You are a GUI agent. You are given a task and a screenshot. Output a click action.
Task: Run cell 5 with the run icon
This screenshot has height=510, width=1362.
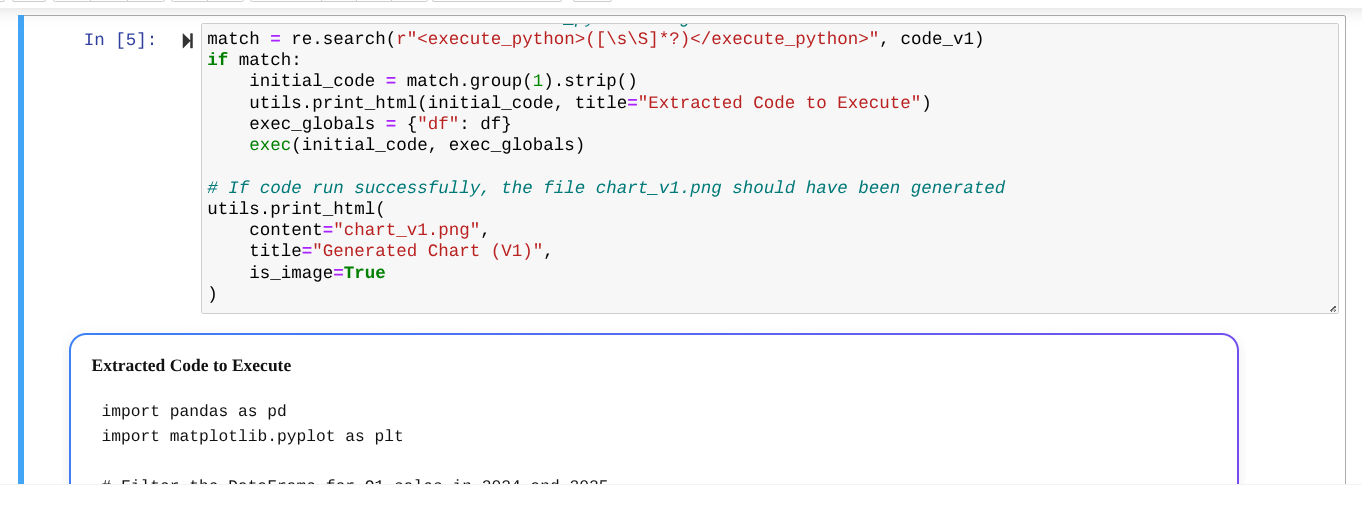[x=187, y=41]
